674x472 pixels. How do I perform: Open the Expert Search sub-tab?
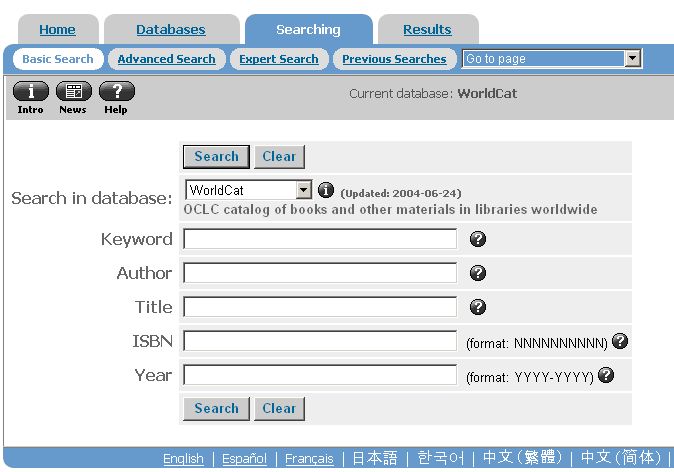pos(279,59)
